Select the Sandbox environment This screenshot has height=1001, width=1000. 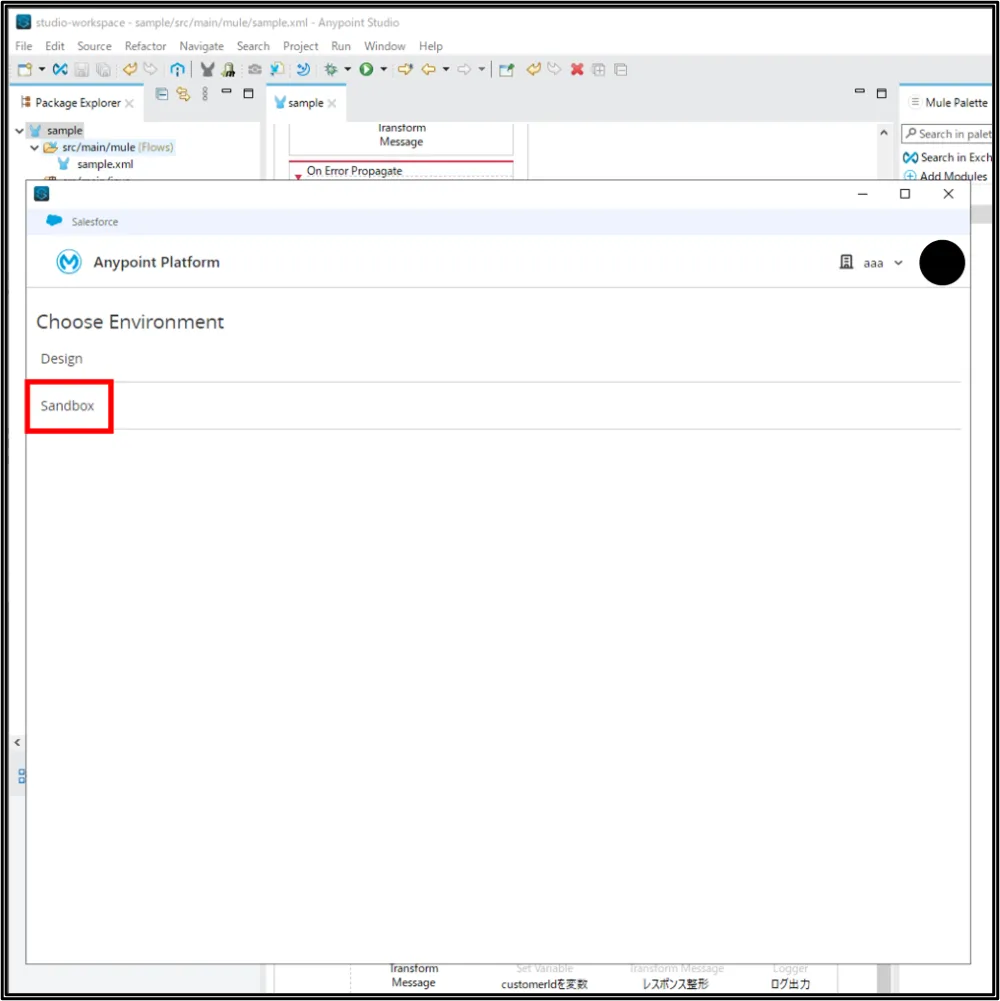click(x=67, y=406)
